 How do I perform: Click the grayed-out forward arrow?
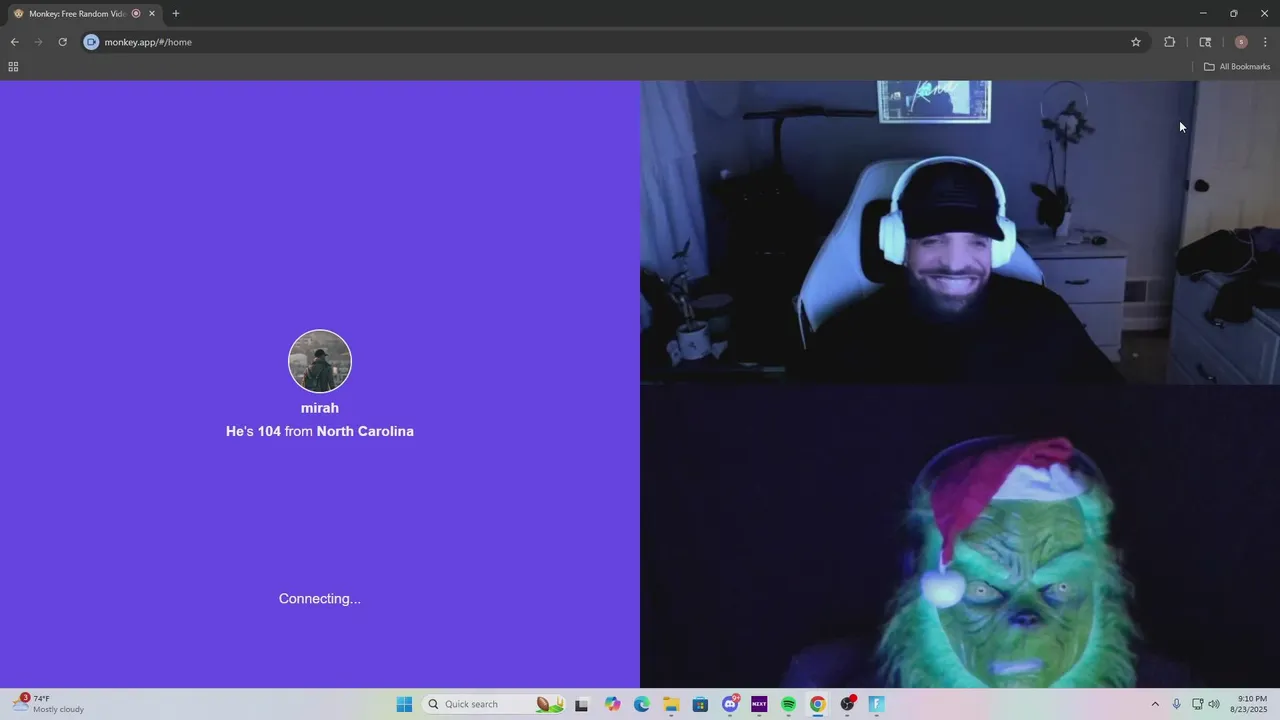click(38, 42)
